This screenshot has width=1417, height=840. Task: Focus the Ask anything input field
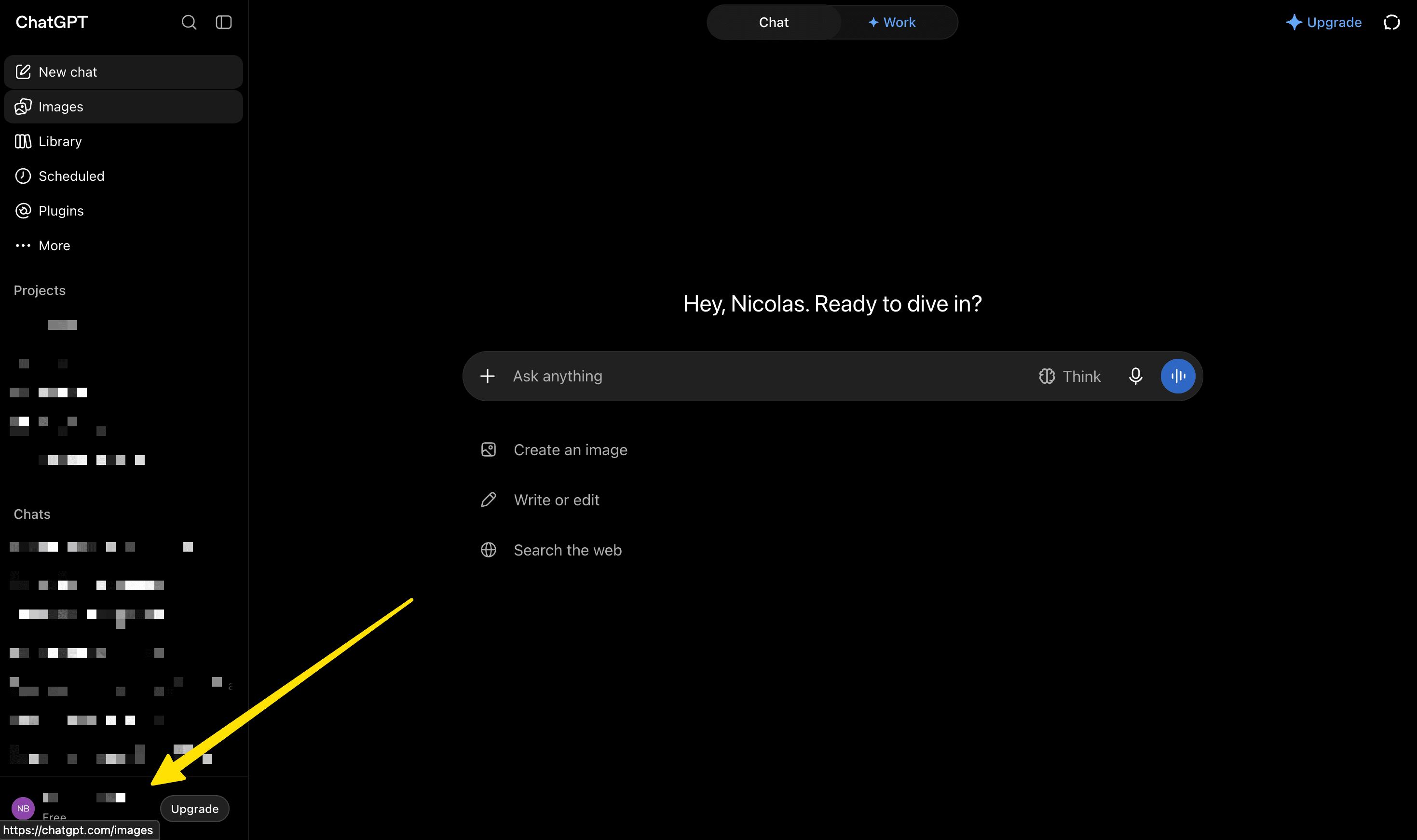770,376
